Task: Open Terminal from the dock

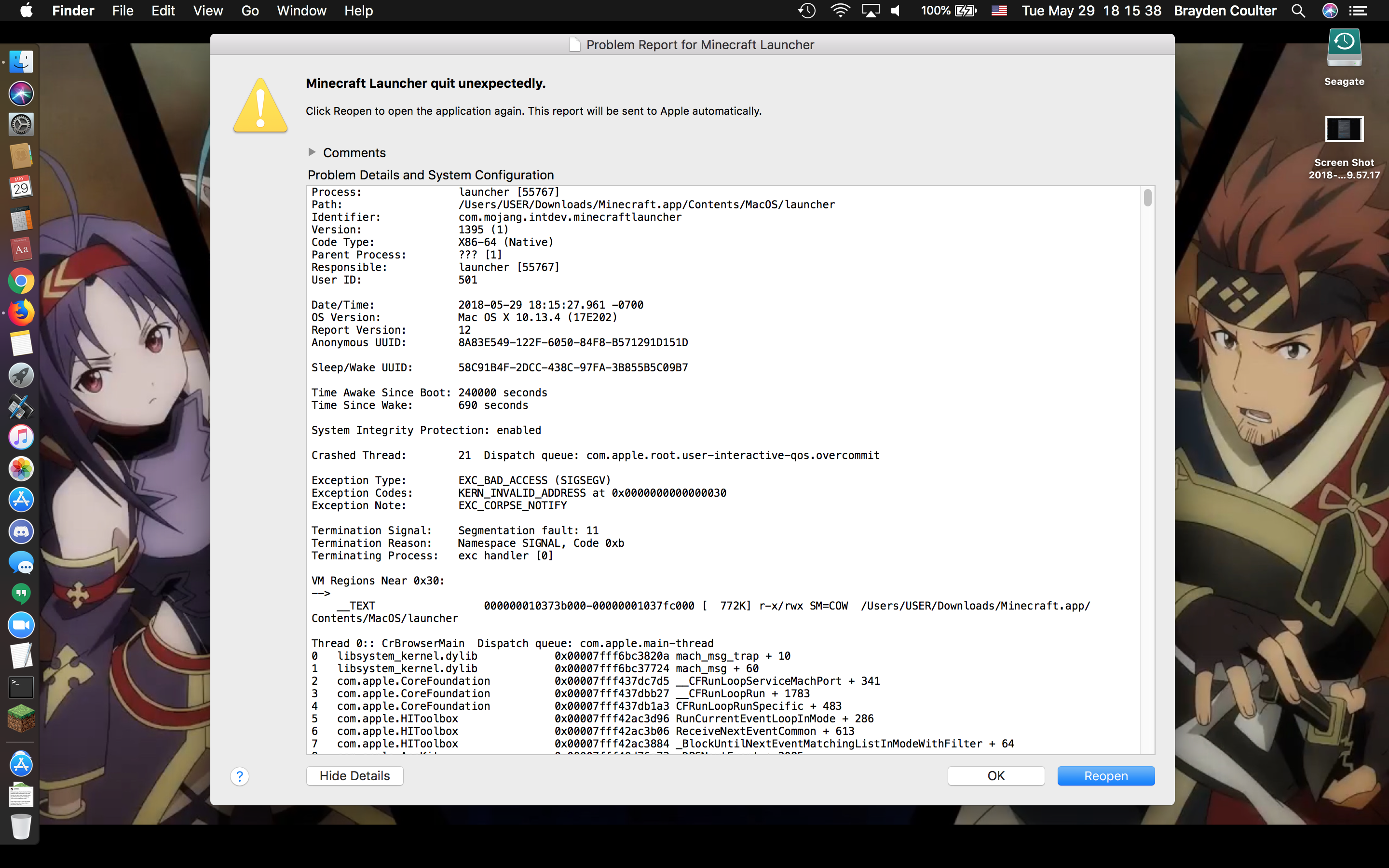Action: 21,687
